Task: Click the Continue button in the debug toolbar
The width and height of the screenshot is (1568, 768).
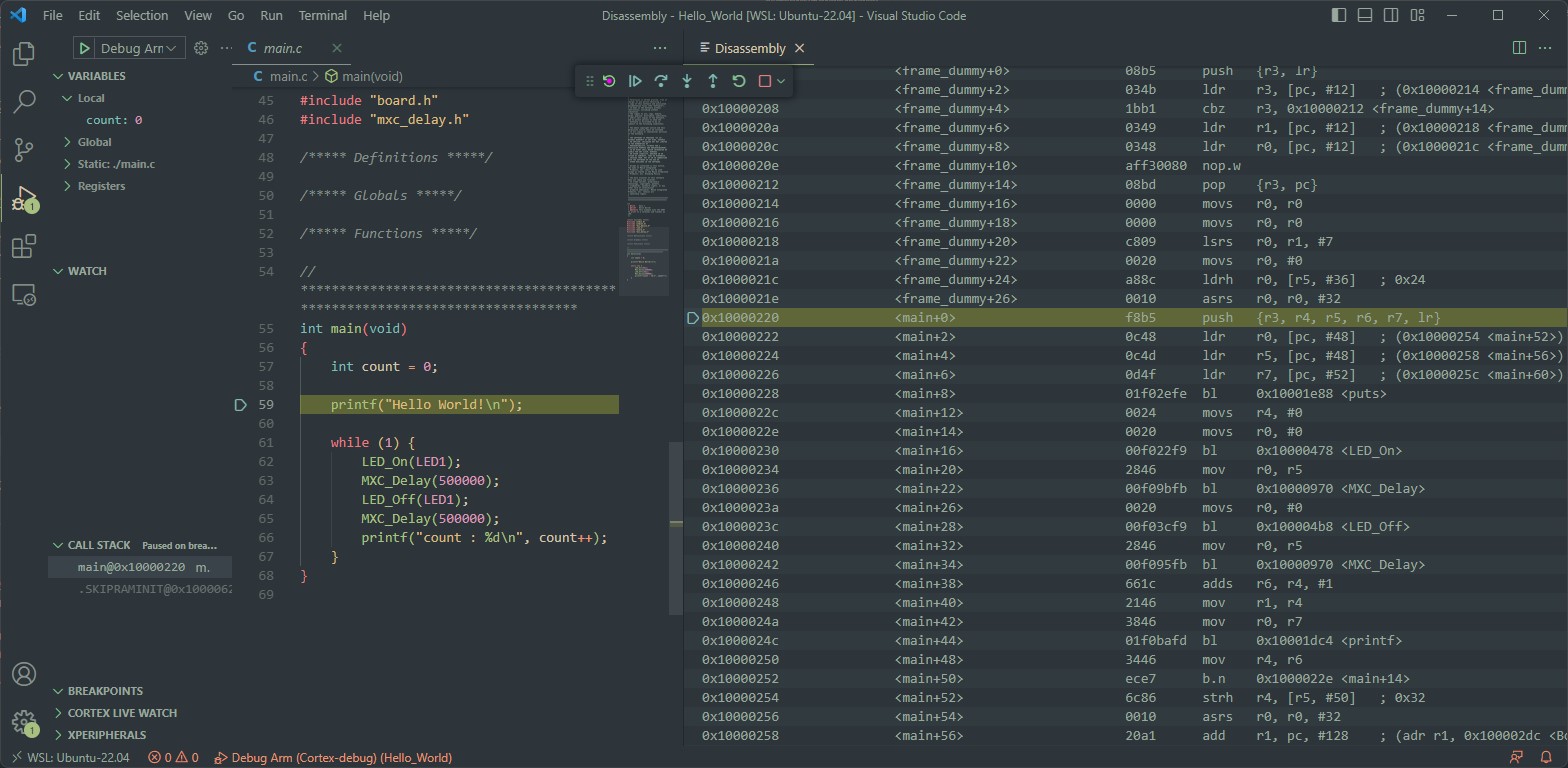Action: pyautogui.click(x=635, y=81)
